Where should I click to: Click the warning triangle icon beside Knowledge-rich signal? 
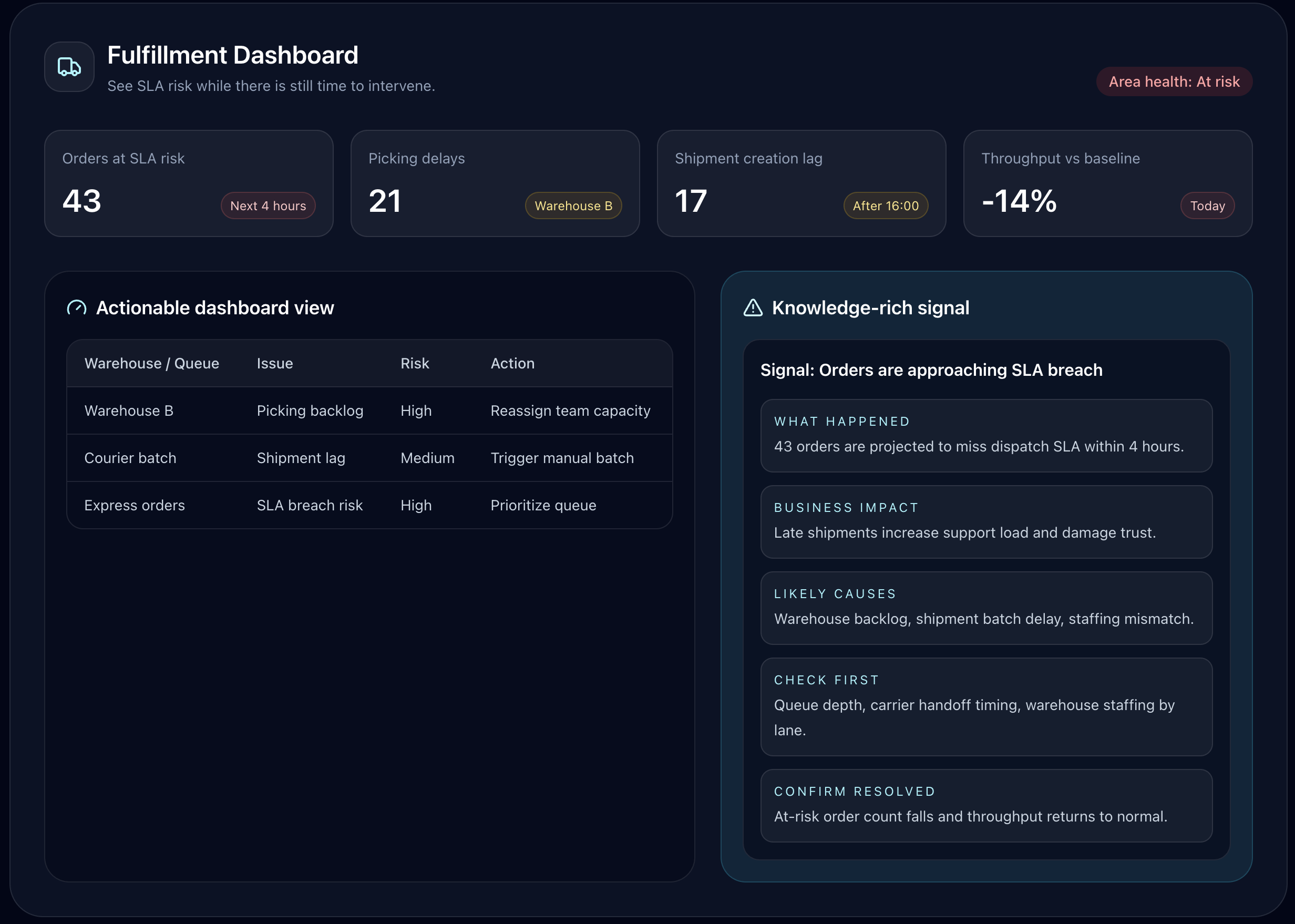[x=753, y=308]
